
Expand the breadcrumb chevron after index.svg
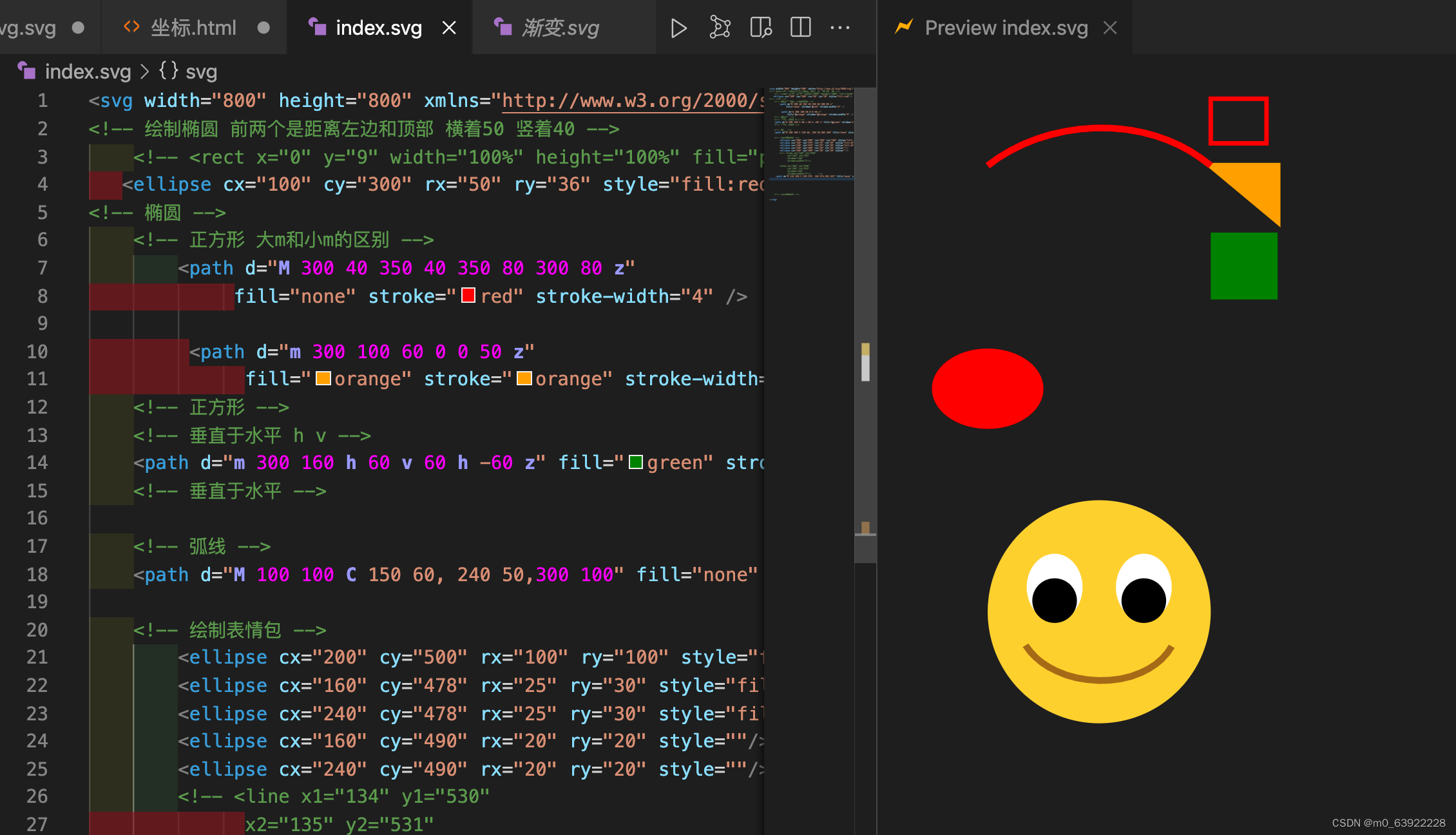click(144, 72)
